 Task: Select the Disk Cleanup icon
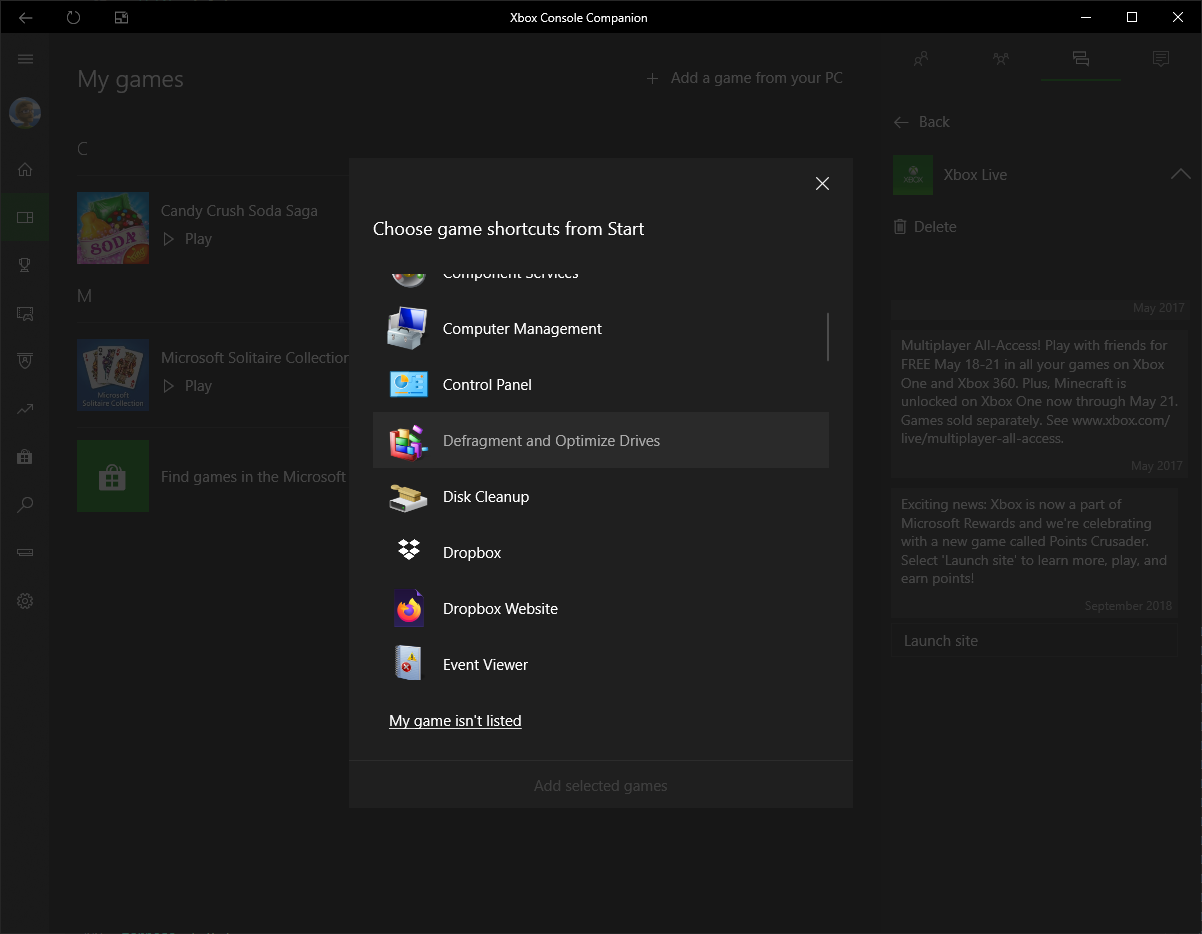[408, 497]
